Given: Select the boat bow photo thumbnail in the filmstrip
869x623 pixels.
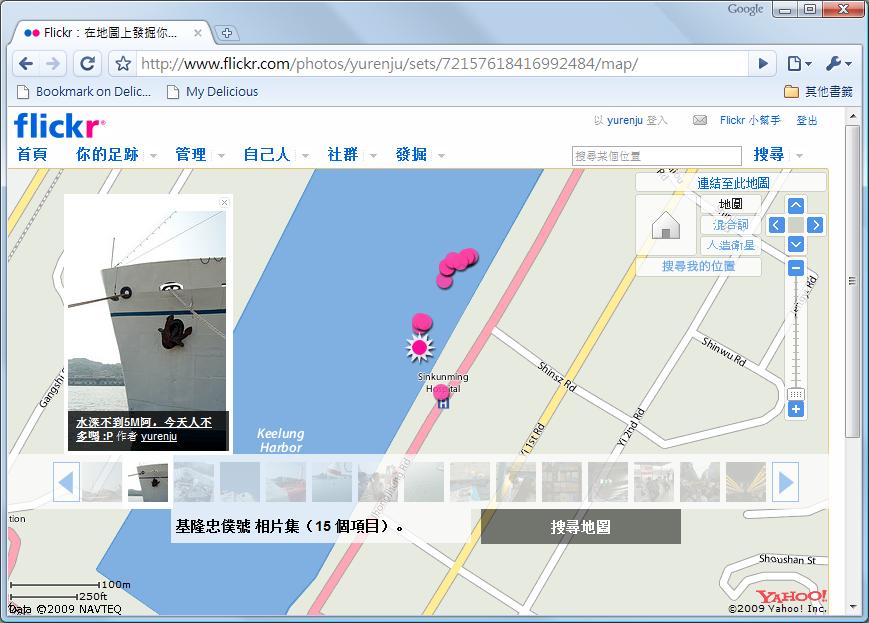Looking at the screenshot, I should (x=146, y=481).
